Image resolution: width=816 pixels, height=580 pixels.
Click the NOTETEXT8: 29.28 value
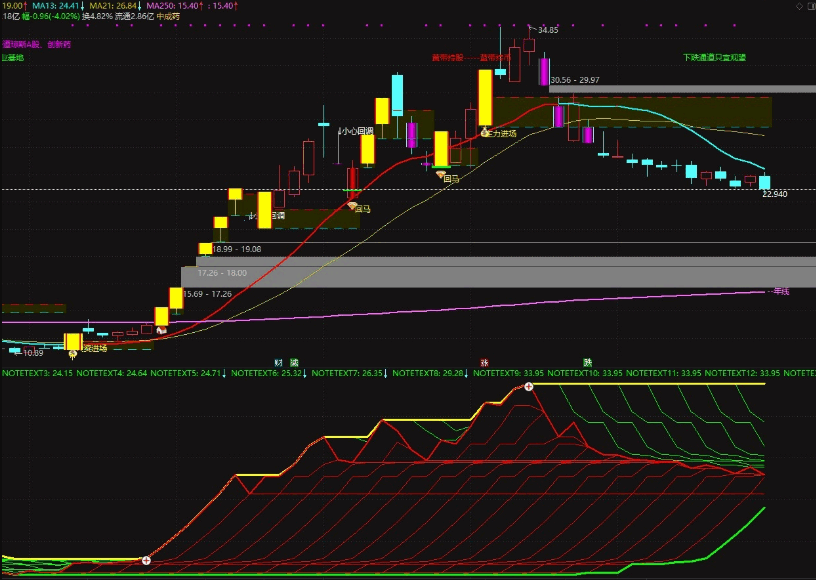430,373
